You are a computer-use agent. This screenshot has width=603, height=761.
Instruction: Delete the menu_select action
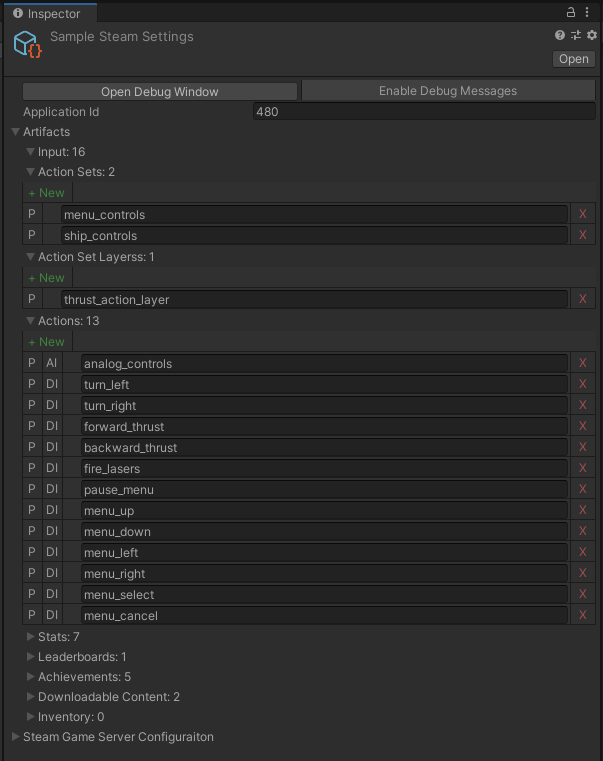pyautogui.click(x=583, y=594)
